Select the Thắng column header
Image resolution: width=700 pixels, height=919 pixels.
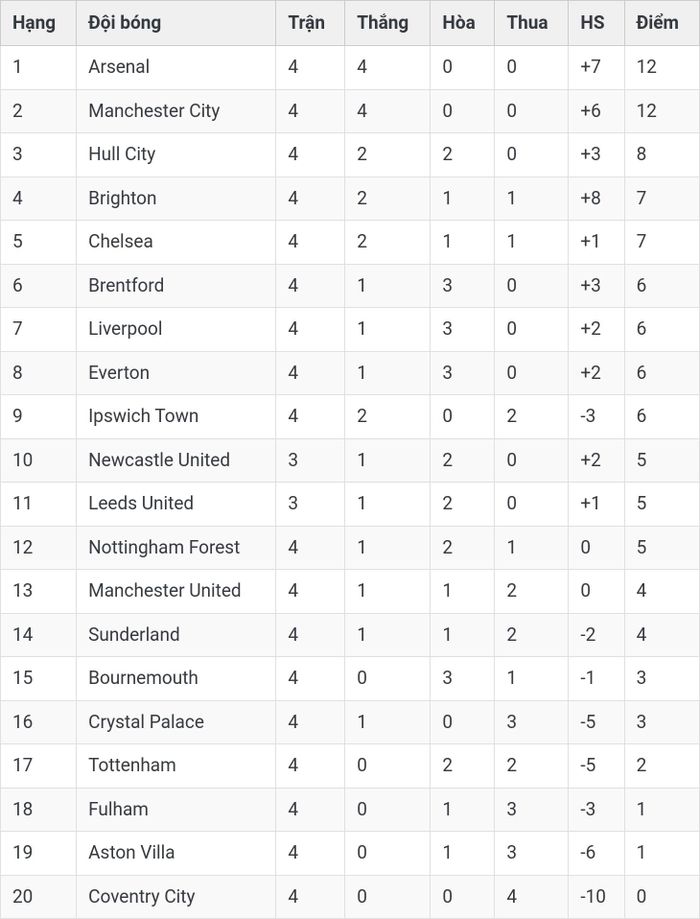tap(383, 23)
